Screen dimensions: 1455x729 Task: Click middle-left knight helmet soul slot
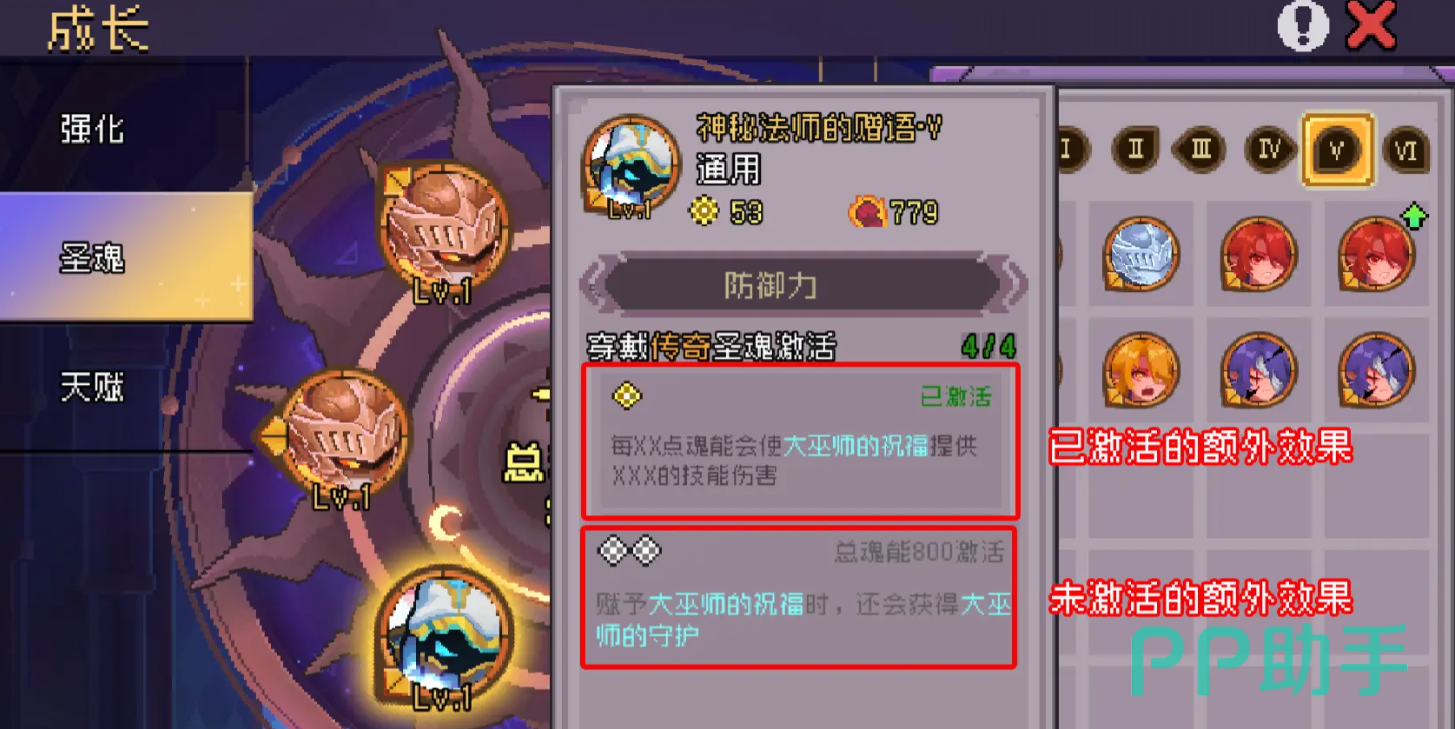(x=345, y=434)
